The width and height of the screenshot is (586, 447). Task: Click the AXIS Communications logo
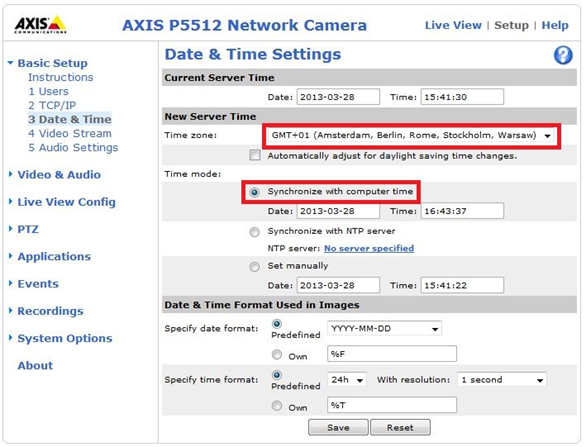coord(40,25)
